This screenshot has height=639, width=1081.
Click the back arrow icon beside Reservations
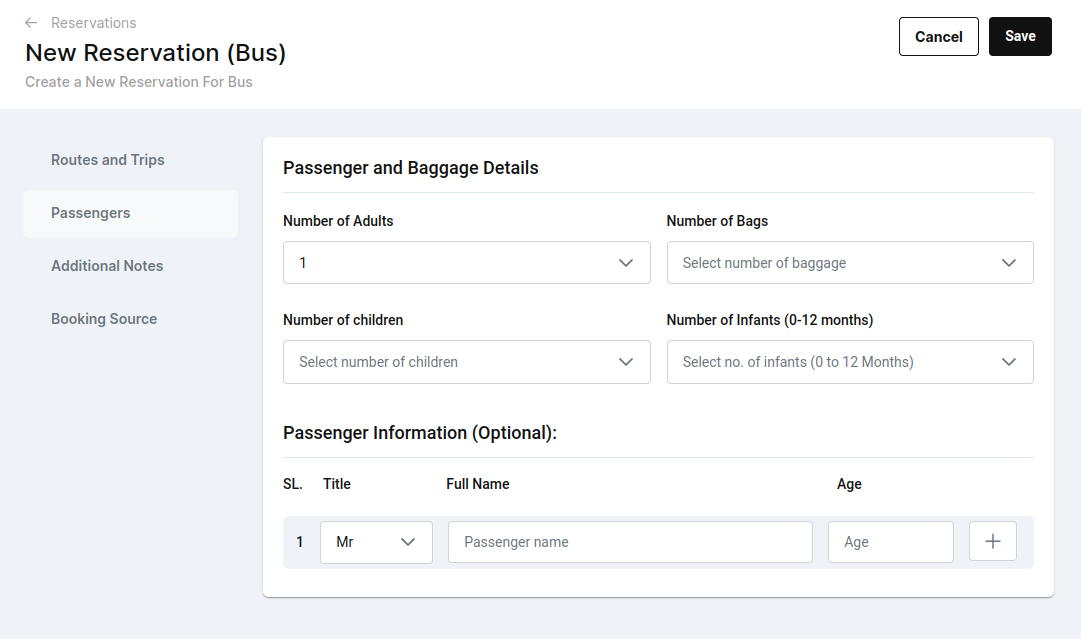point(31,23)
